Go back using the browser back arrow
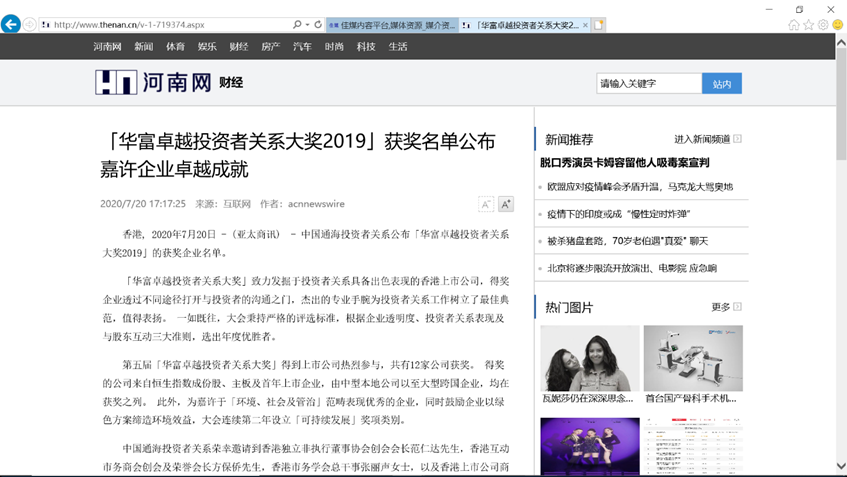This screenshot has height=477, width=847. click(11, 24)
